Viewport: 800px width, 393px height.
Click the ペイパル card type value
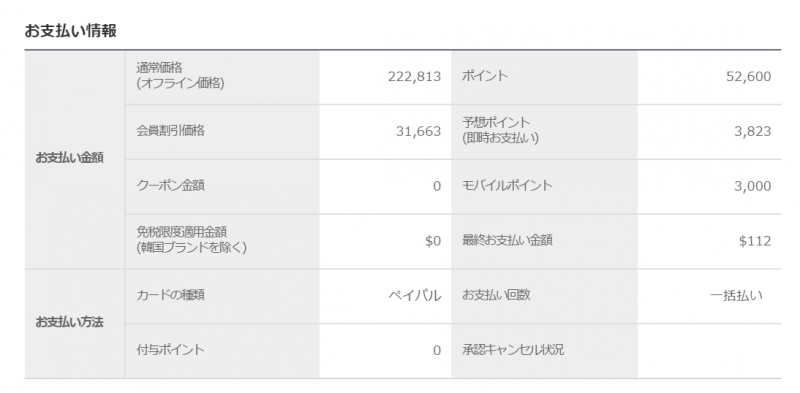[x=415, y=296]
